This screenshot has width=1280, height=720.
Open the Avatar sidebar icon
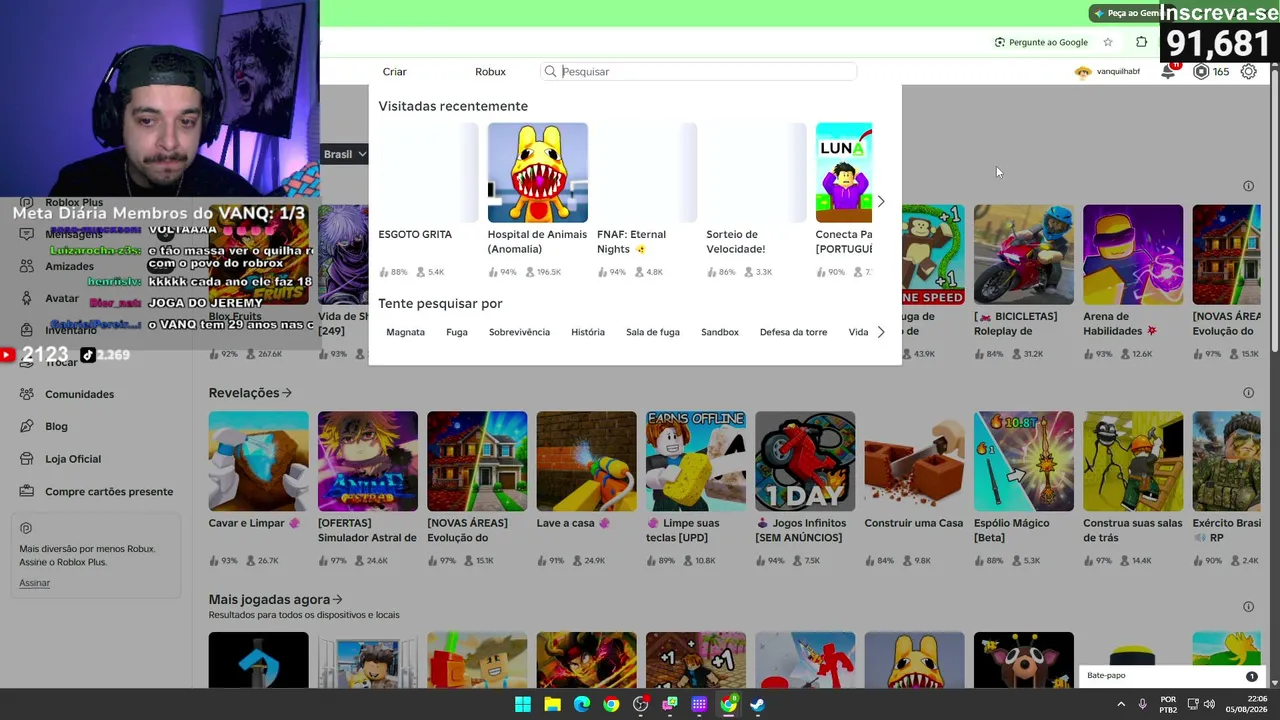tap(27, 298)
